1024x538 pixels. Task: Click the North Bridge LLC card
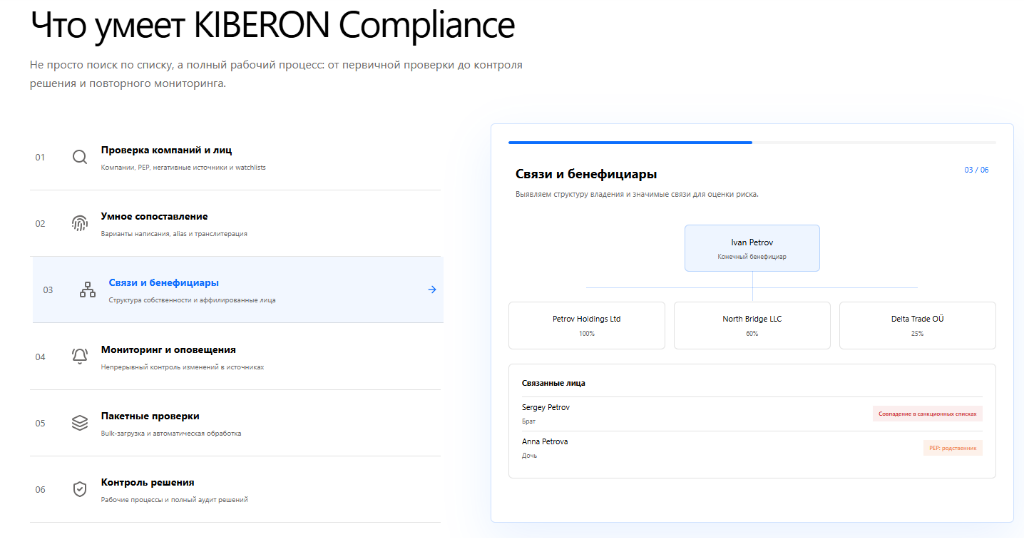pos(752,325)
